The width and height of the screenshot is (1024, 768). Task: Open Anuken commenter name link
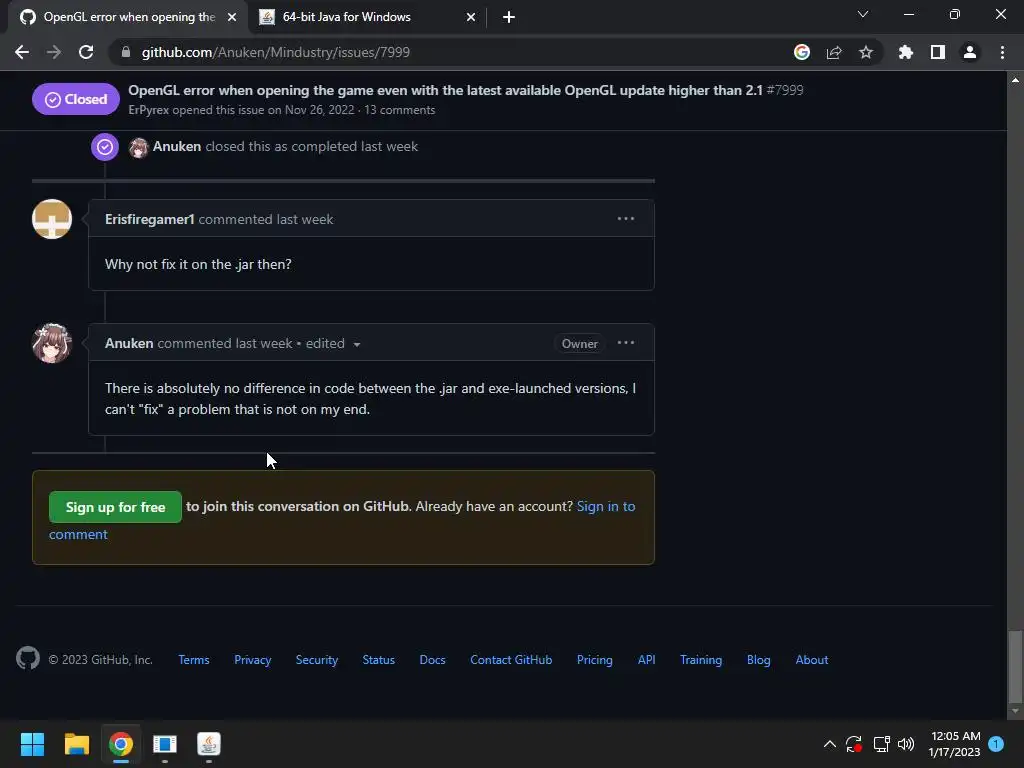129,344
